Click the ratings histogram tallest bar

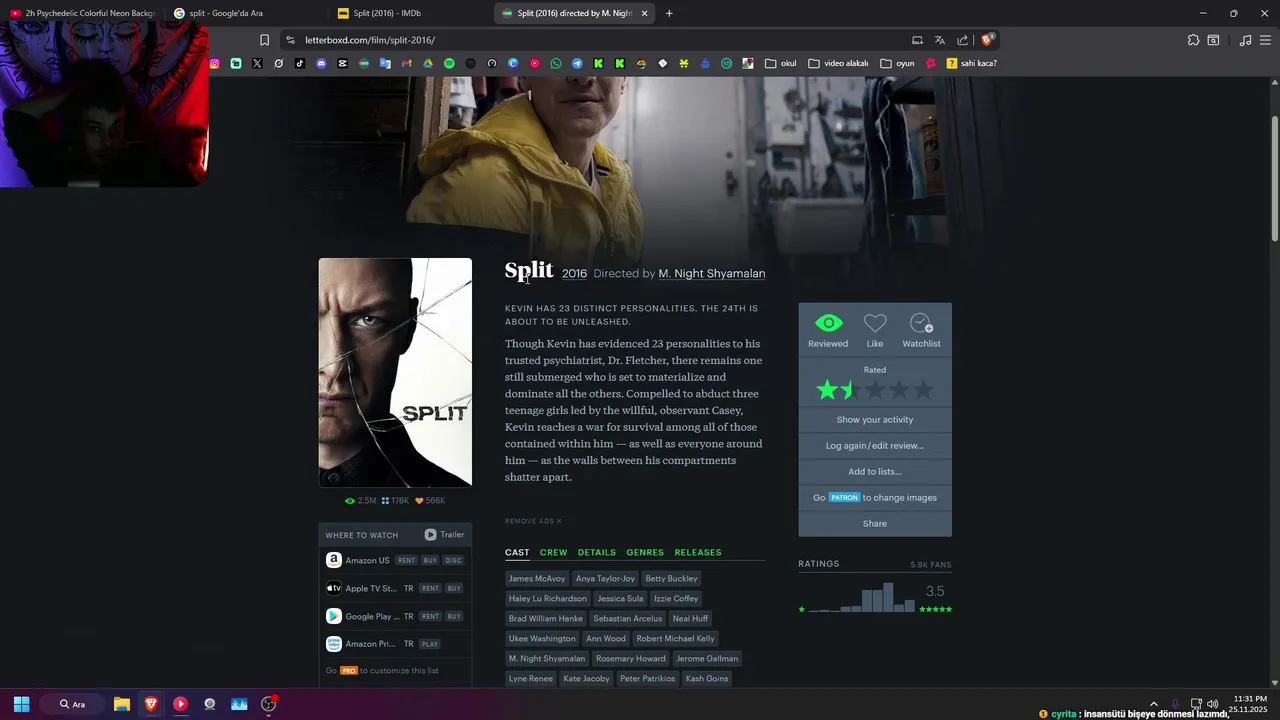pyautogui.click(x=888, y=597)
